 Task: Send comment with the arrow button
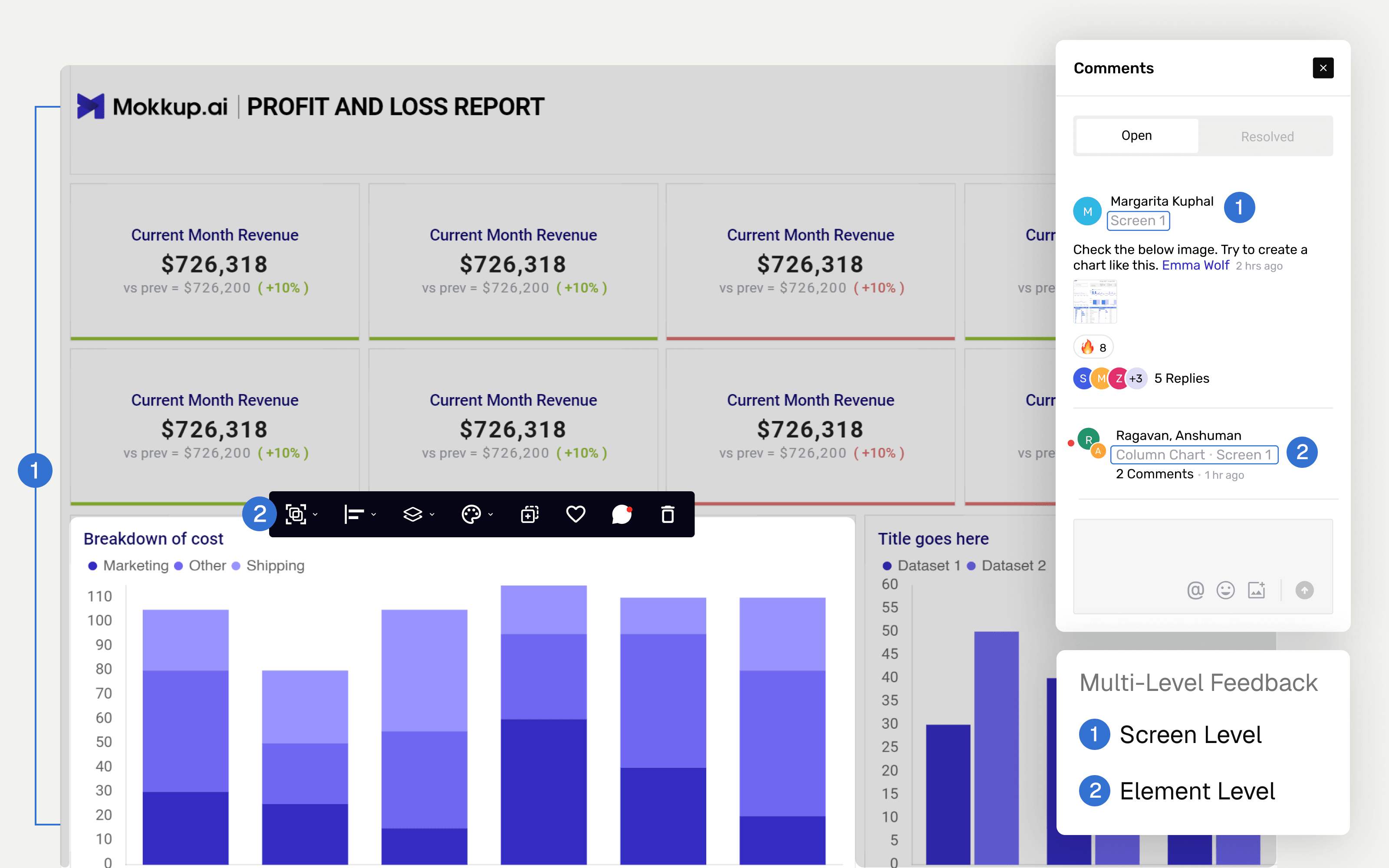point(1304,590)
